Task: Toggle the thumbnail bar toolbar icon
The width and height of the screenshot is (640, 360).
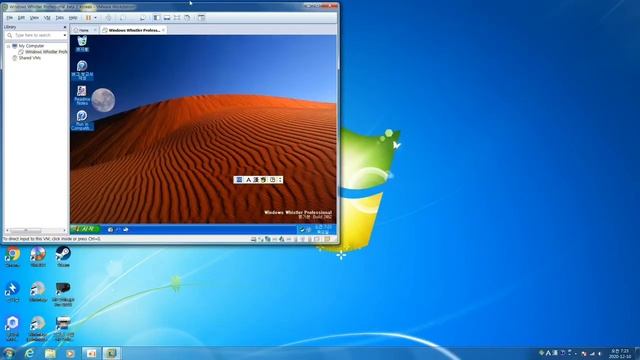Action: click(167, 18)
